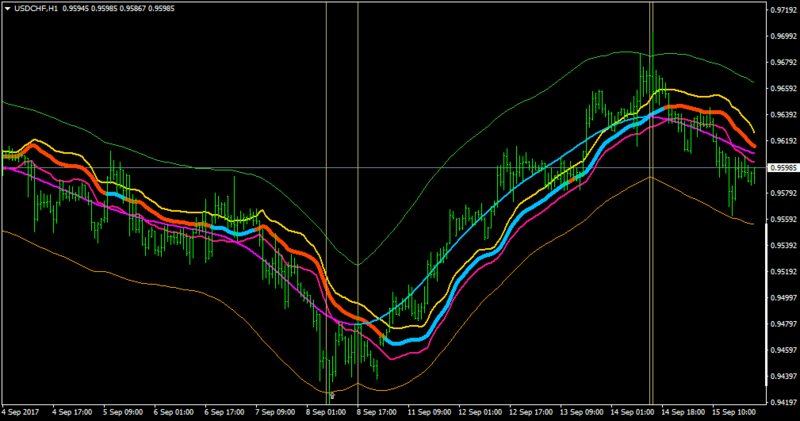Click the 0.95792 price axis label
This screenshot has width=800, height=421.
784,193
